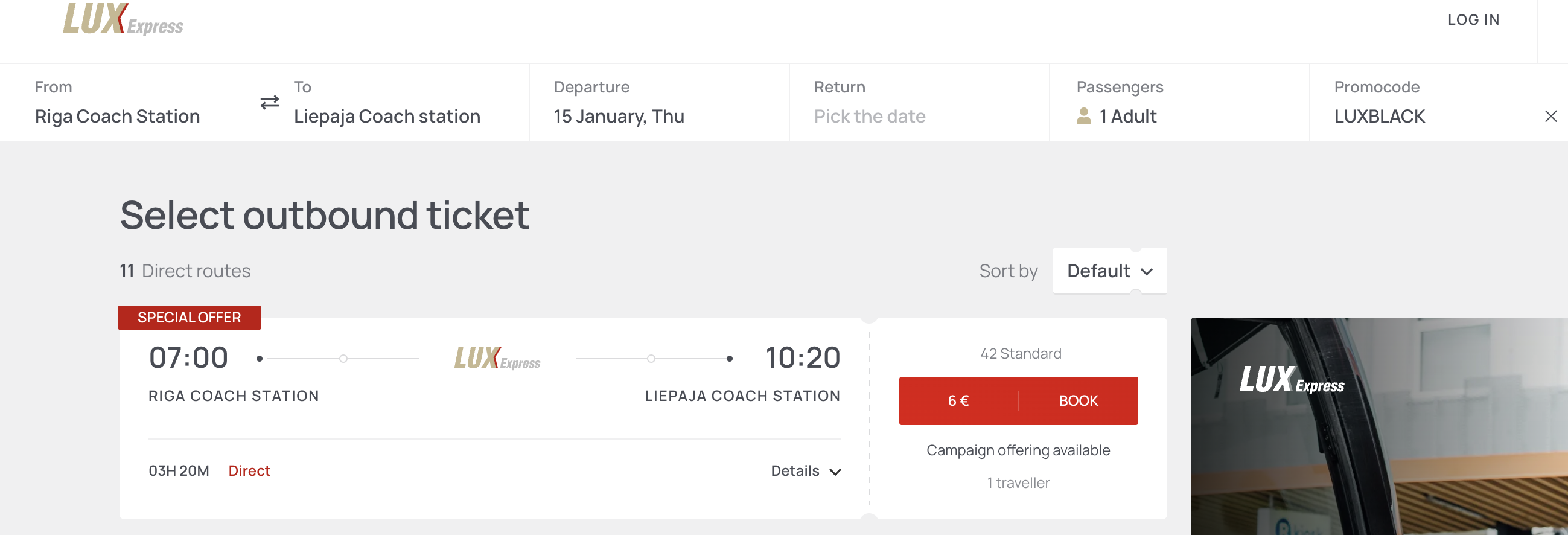This screenshot has width=1568, height=535.
Task: Click the LOG IN link
Action: click(x=1473, y=19)
